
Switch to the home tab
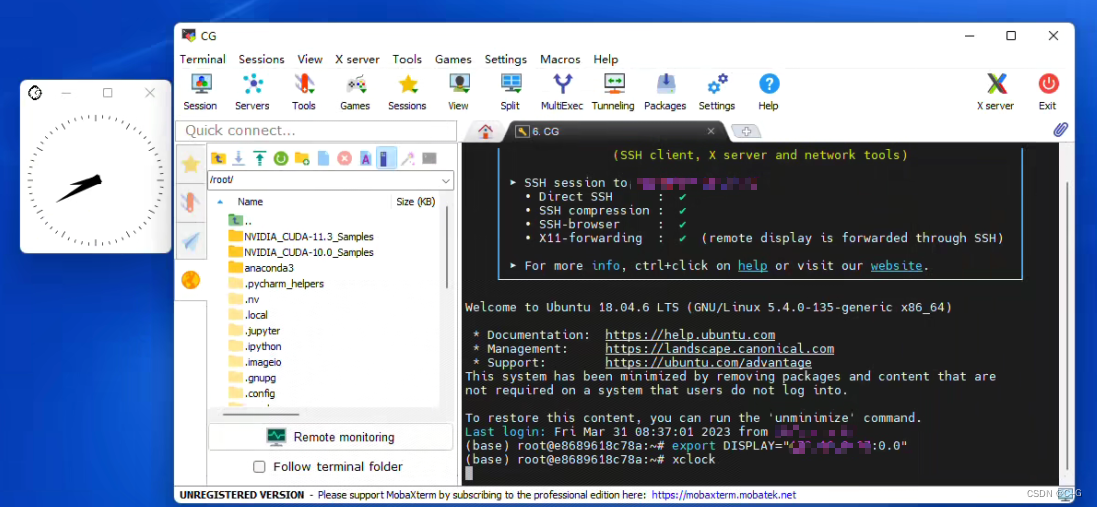(485, 131)
